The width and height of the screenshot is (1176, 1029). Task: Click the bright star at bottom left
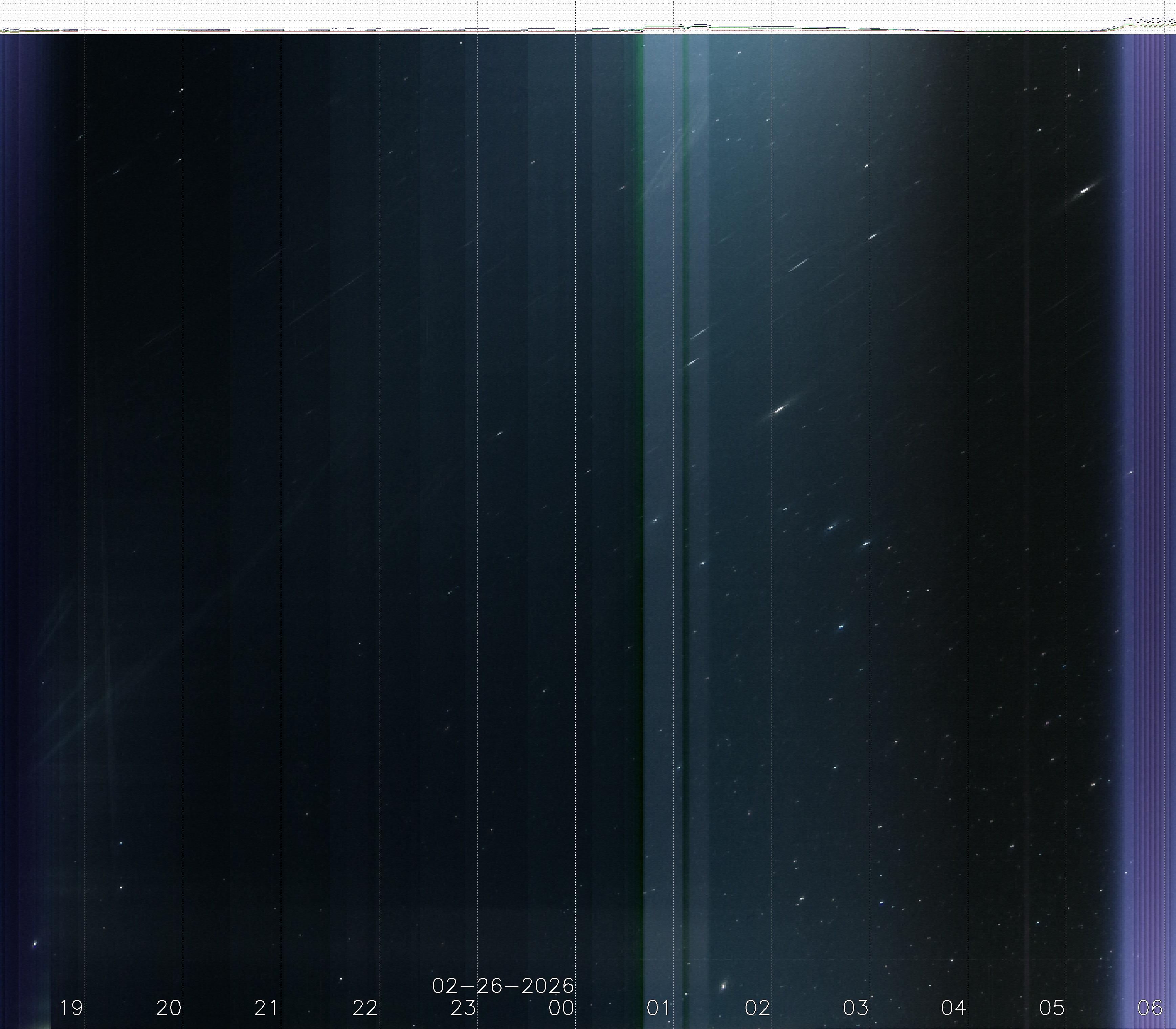[35, 943]
